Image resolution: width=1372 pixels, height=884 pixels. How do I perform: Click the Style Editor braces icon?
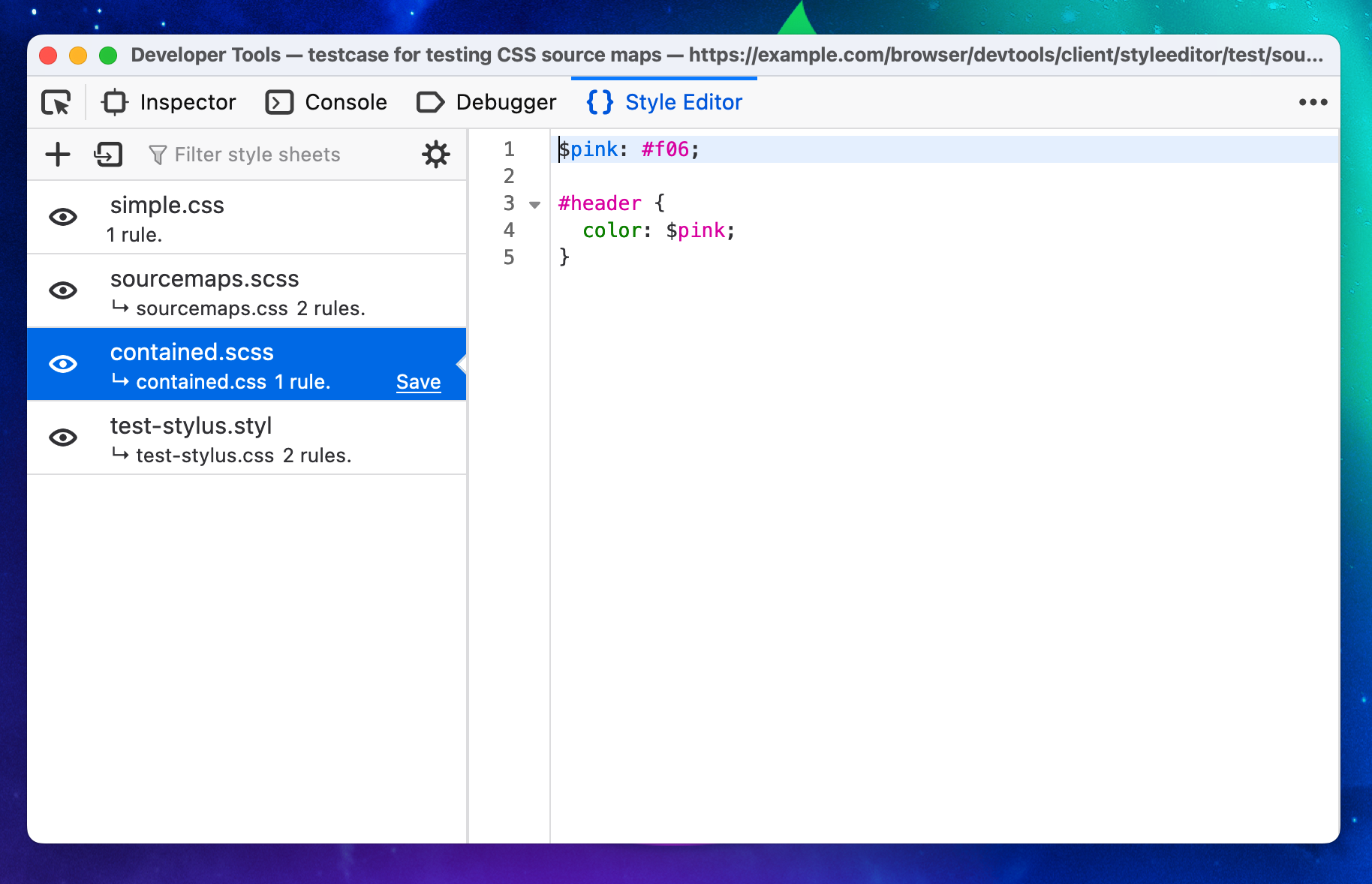[x=598, y=102]
